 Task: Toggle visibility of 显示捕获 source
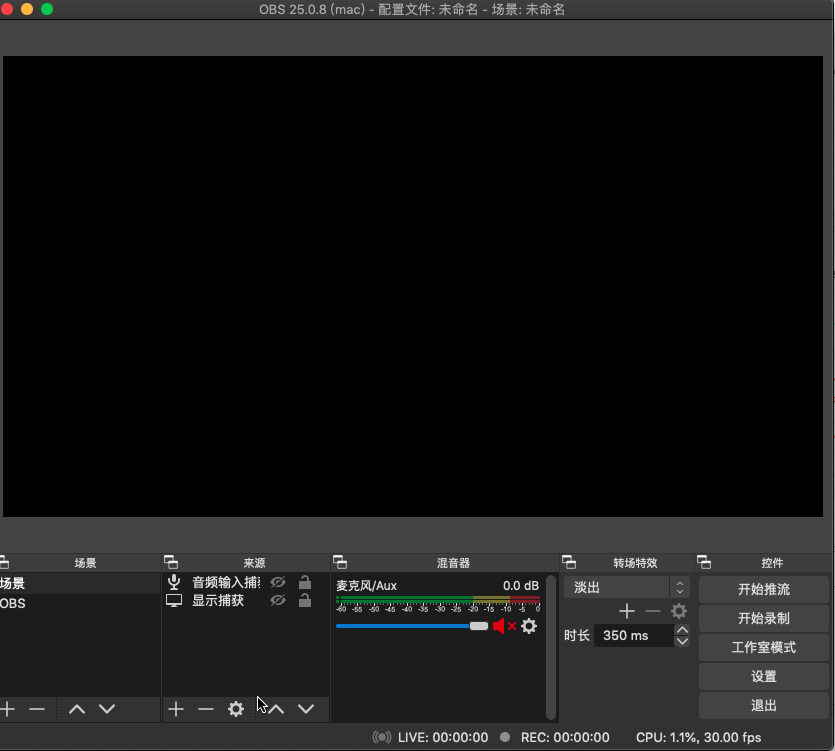(279, 601)
